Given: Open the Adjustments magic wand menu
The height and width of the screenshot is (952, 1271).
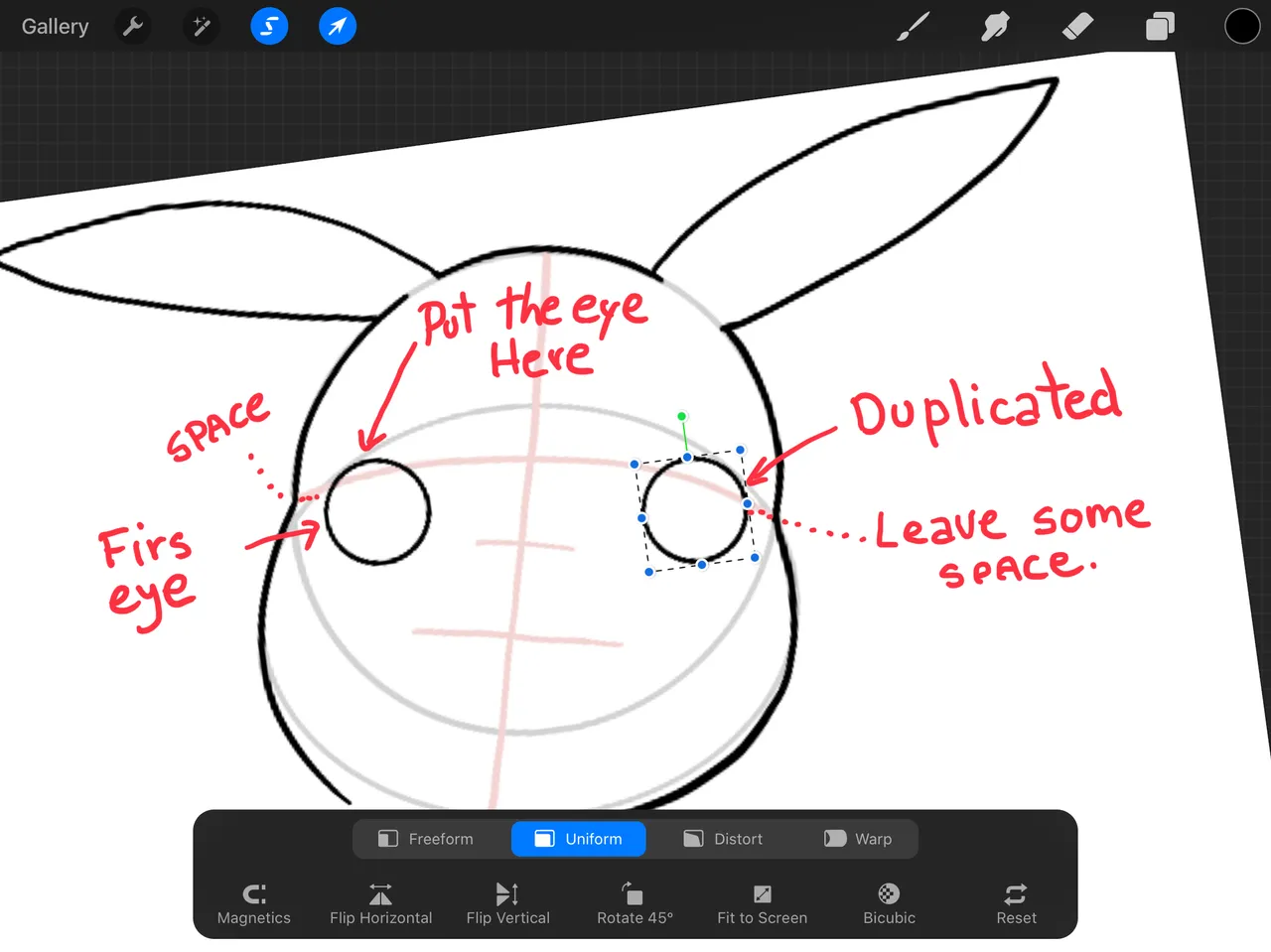Looking at the screenshot, I should click(x=202, y=27).
